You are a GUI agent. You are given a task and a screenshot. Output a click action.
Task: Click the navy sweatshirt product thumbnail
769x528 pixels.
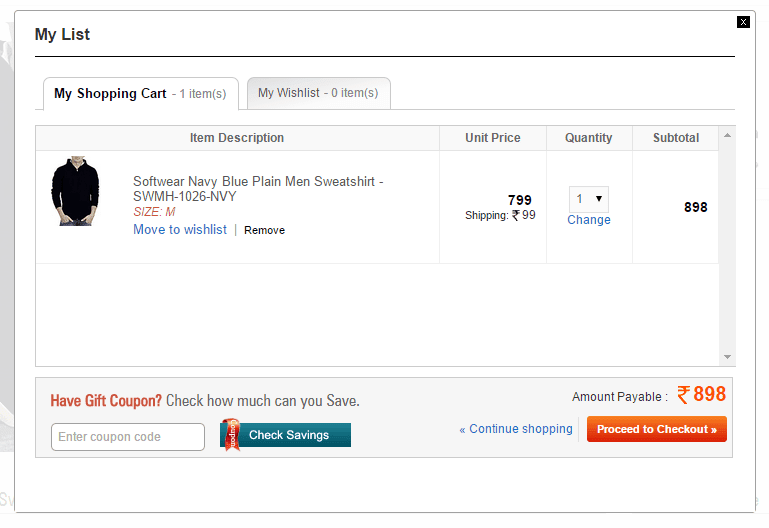75,192
